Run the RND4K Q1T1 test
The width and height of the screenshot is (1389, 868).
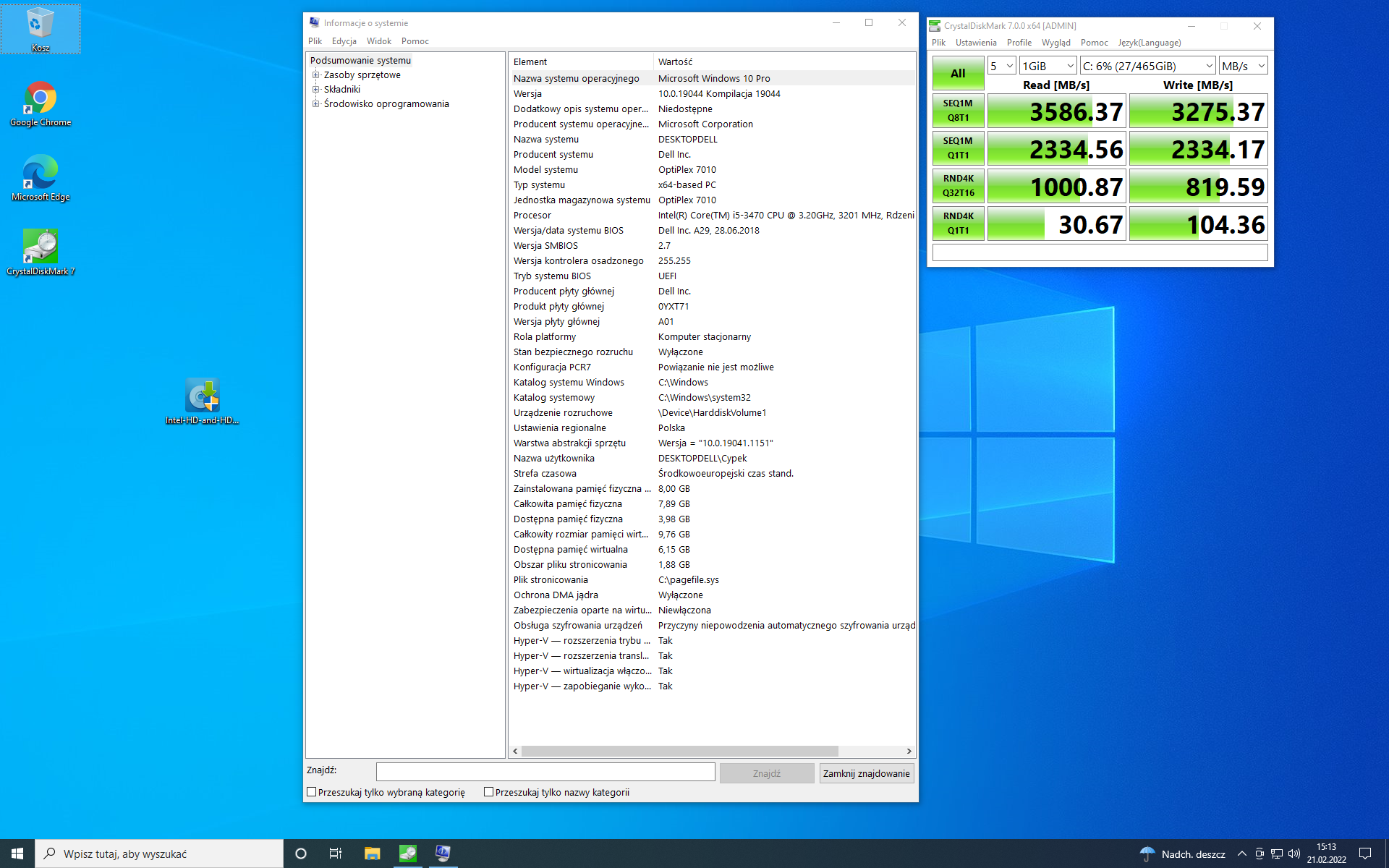click(x=958, y=224)
